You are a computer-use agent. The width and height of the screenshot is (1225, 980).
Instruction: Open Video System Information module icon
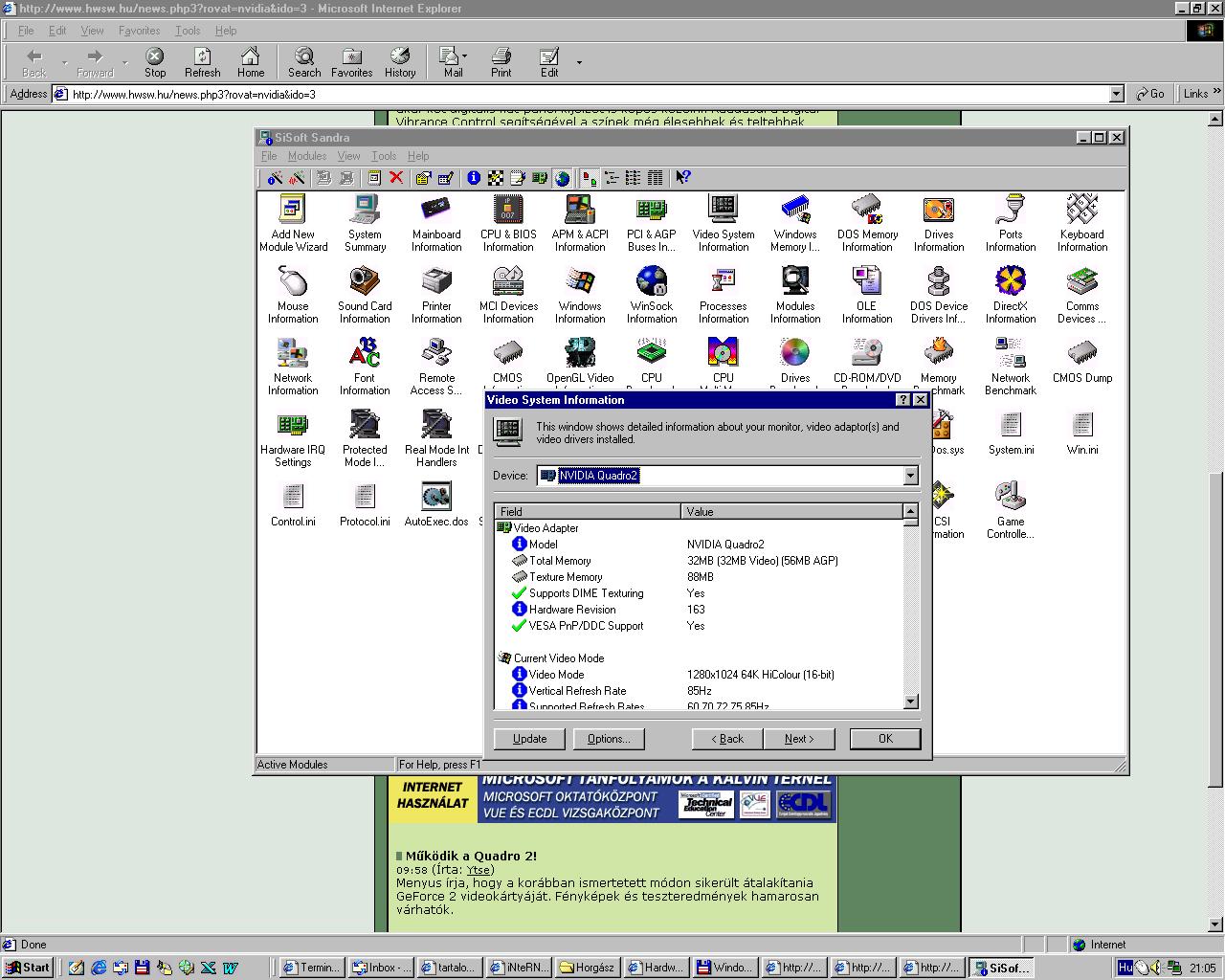pyautogui.click(x=724, y=222)
